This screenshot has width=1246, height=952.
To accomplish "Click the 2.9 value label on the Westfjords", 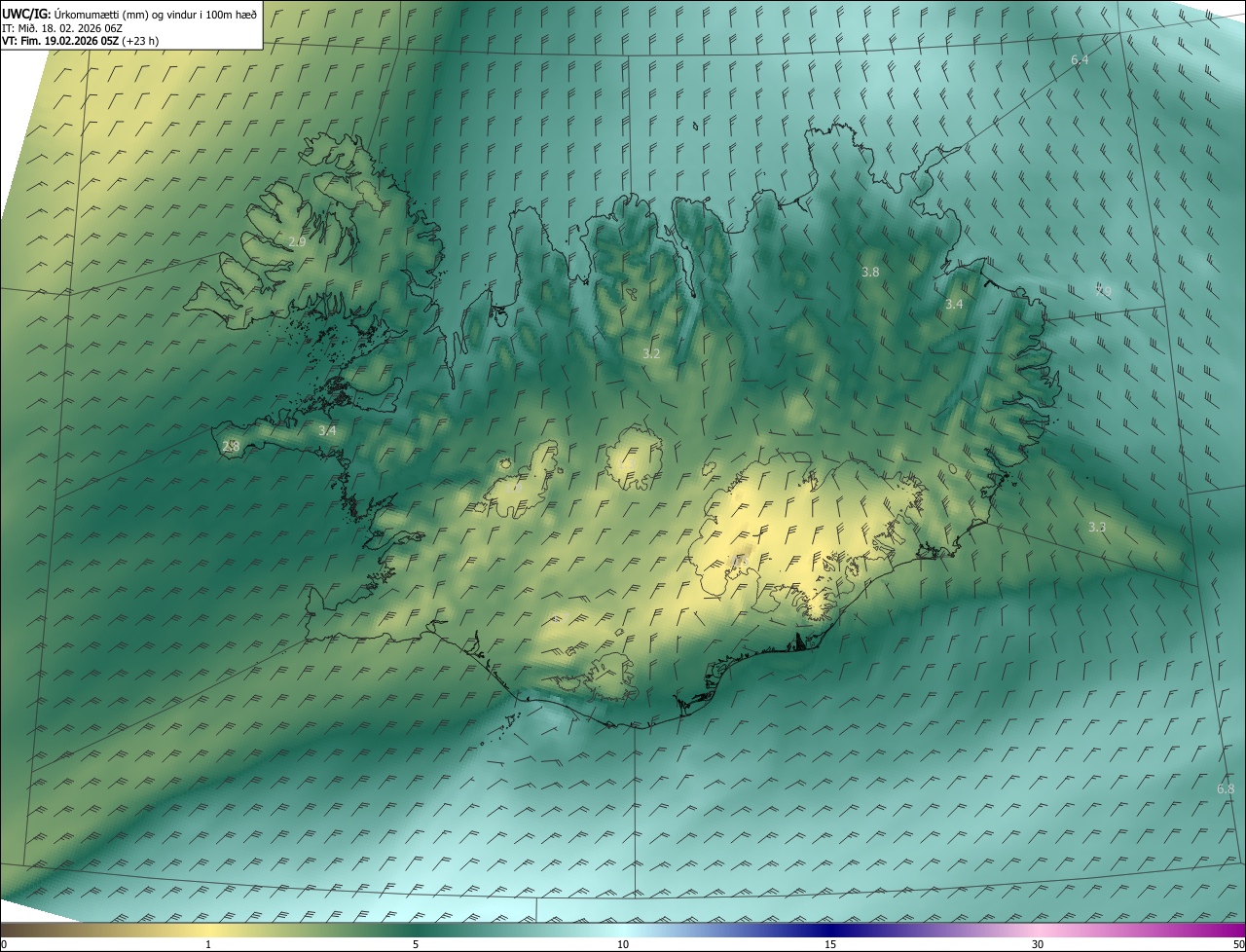I will pyautogui.click(x=298, y=241).
